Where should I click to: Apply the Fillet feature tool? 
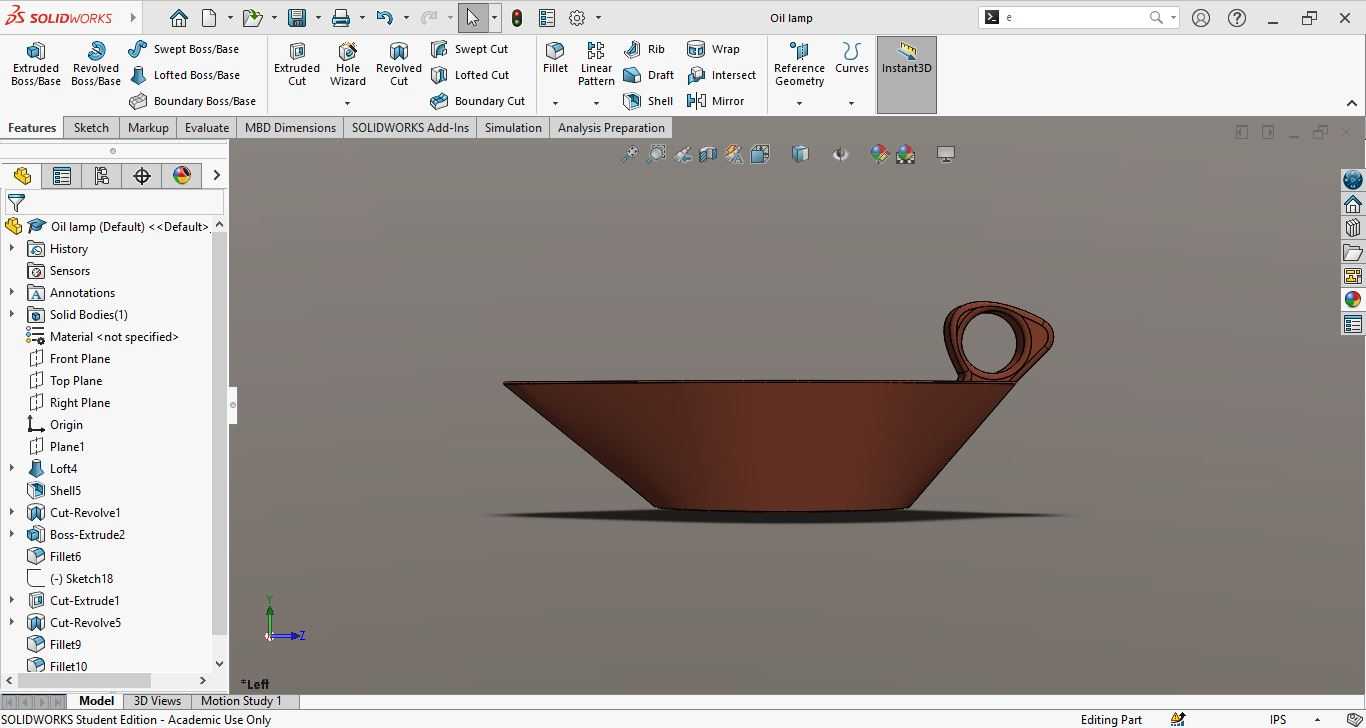tap(555, 58)
